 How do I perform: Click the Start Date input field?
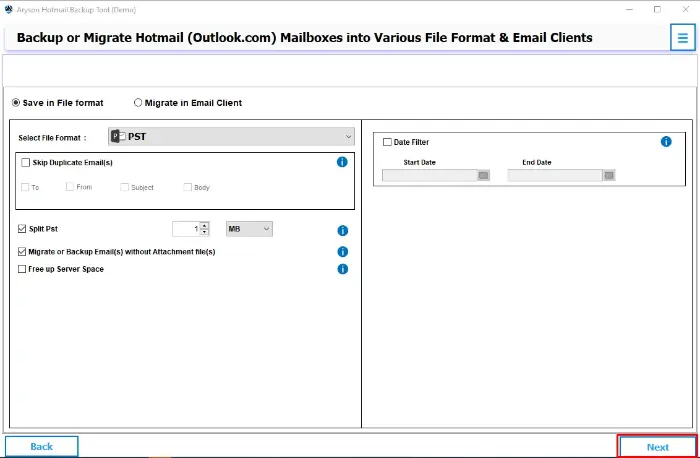point(430,175)
